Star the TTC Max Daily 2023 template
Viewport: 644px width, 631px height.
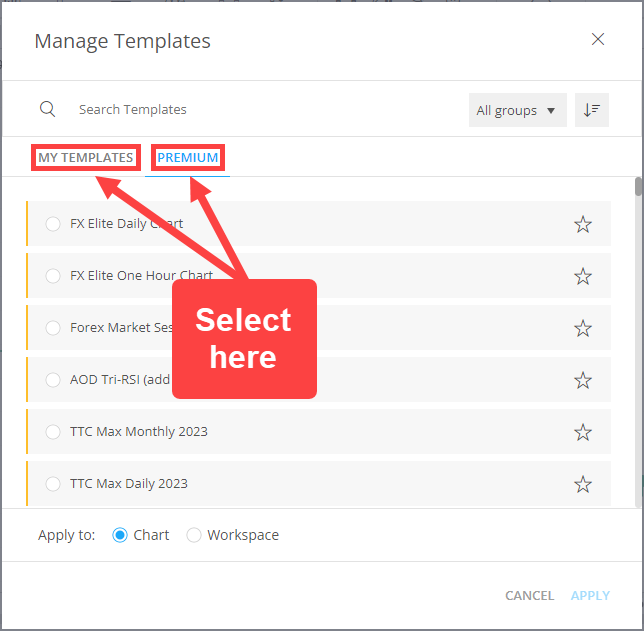point(582,484)
